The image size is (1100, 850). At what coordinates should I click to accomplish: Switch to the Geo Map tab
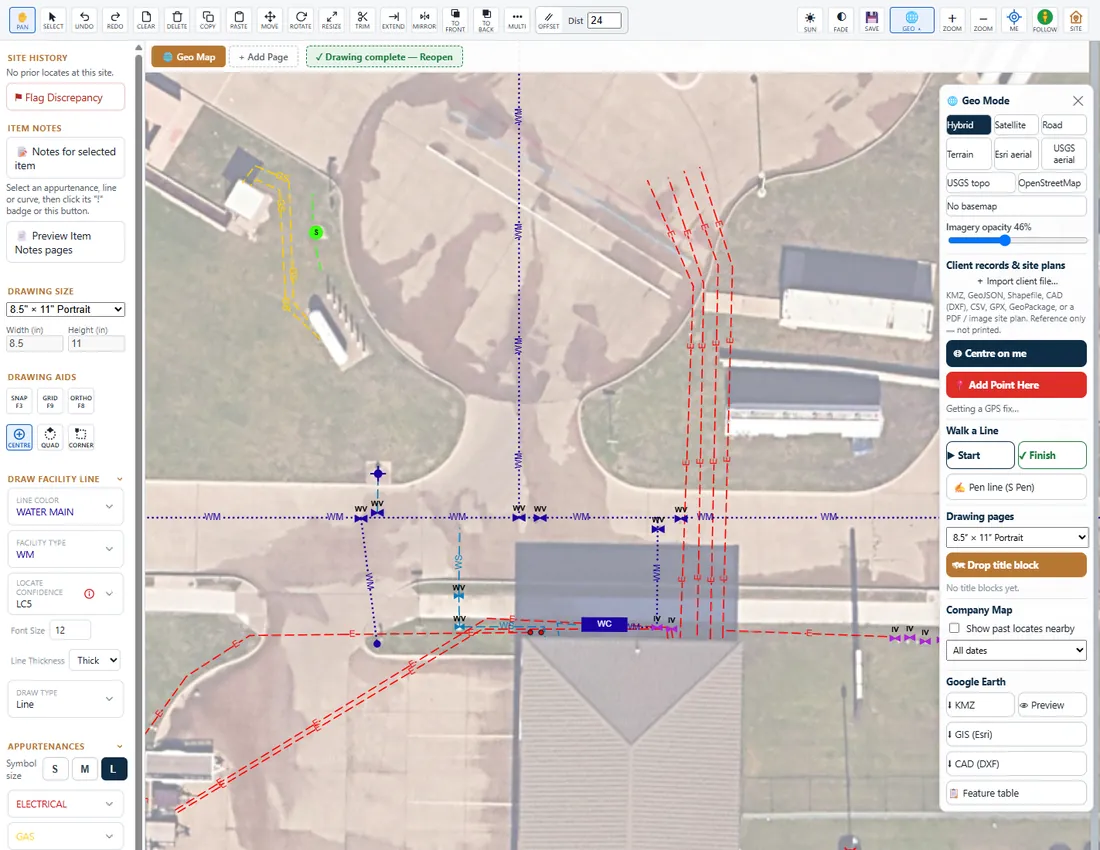click(189, 57)
